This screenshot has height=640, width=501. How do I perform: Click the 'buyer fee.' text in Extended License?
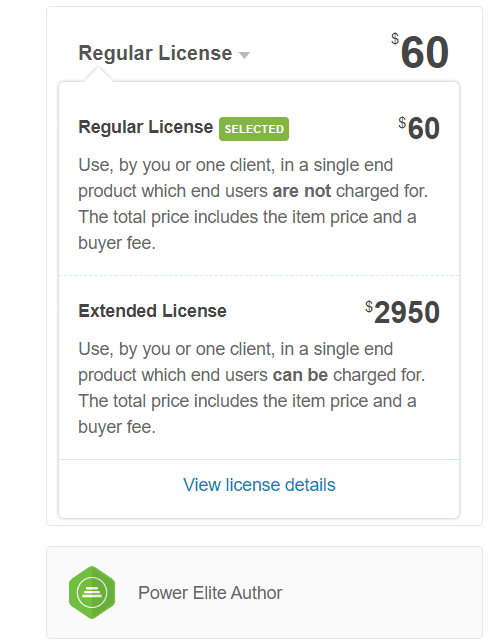[x=117, y=427]
